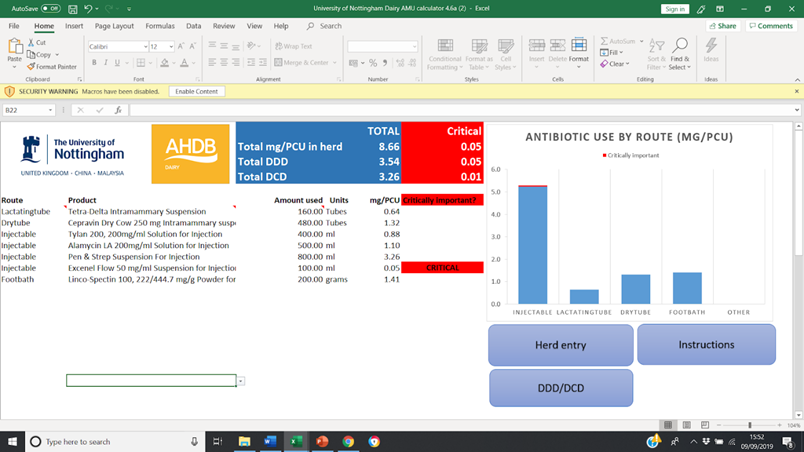Open the Formulas ribbon tab
Image resolution: width=804 pixels, height=452 pixels.
159,26
